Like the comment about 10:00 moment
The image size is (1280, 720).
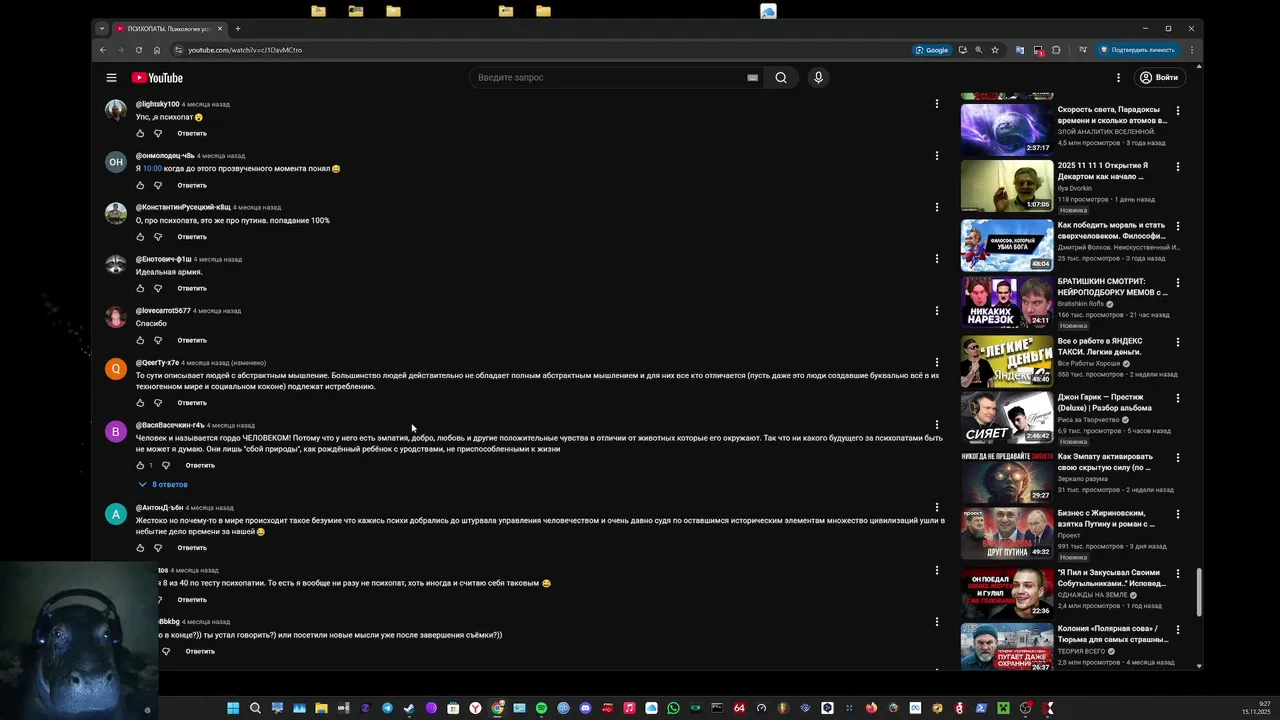pyautogui.click(x=140, y=185)
